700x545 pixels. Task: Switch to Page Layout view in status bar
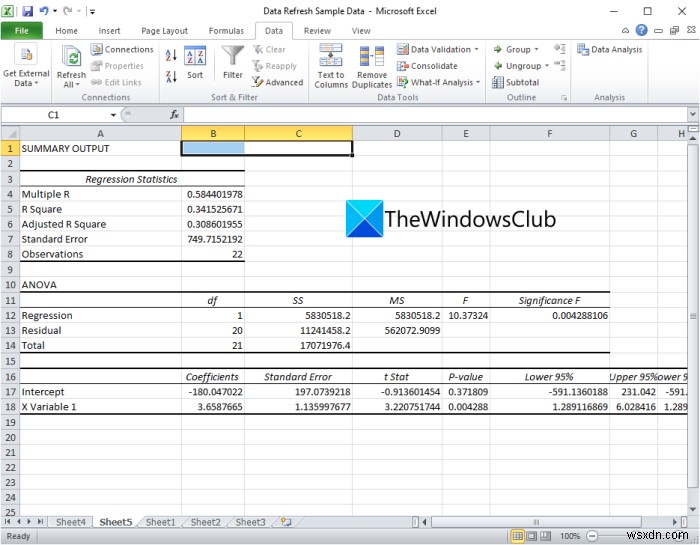531,536
